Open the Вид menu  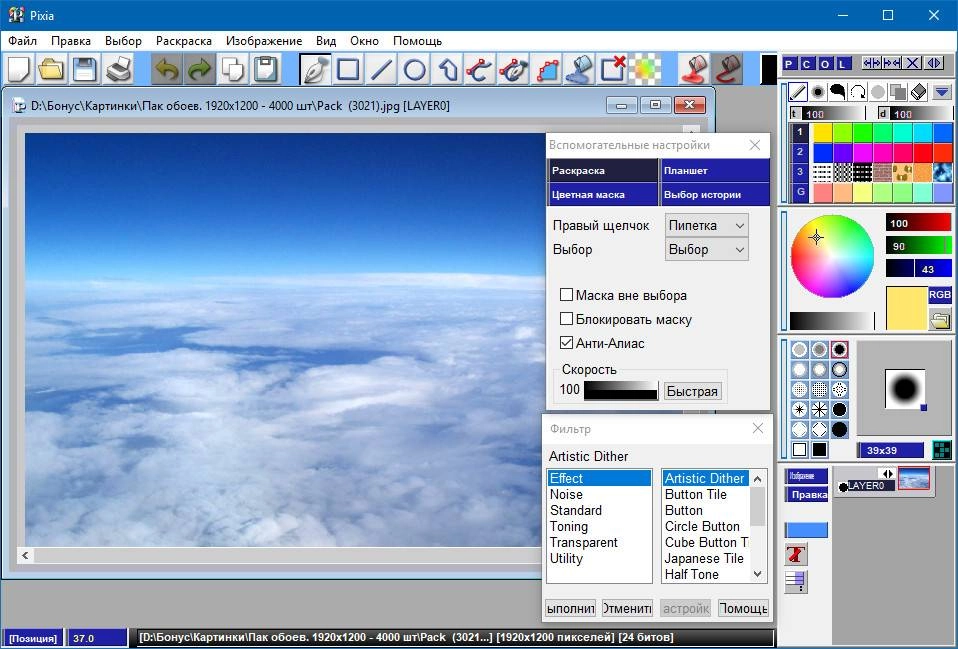pyautogui.click(x=326, y=41)
